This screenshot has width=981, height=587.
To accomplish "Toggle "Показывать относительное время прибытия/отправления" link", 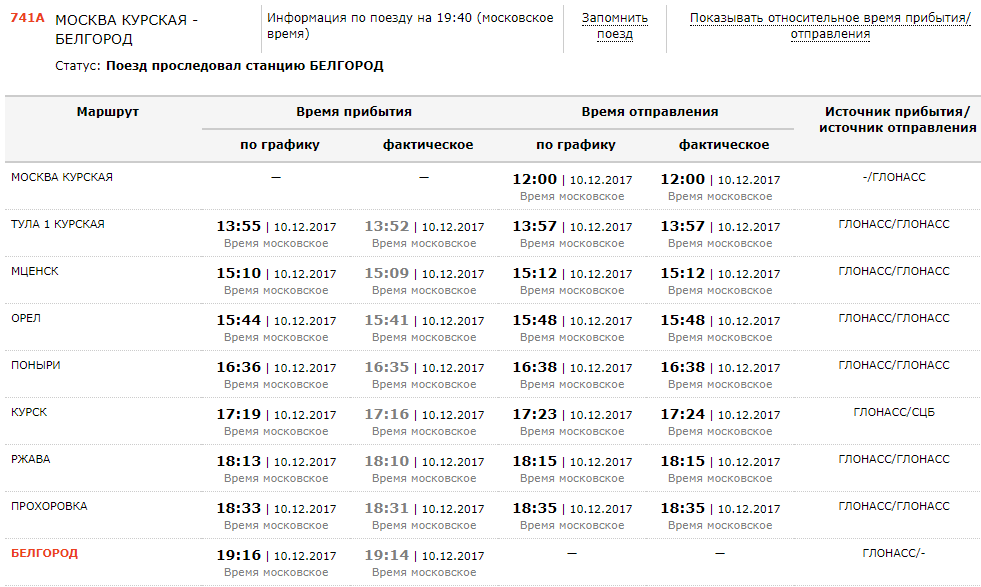I will pos(830,26).
